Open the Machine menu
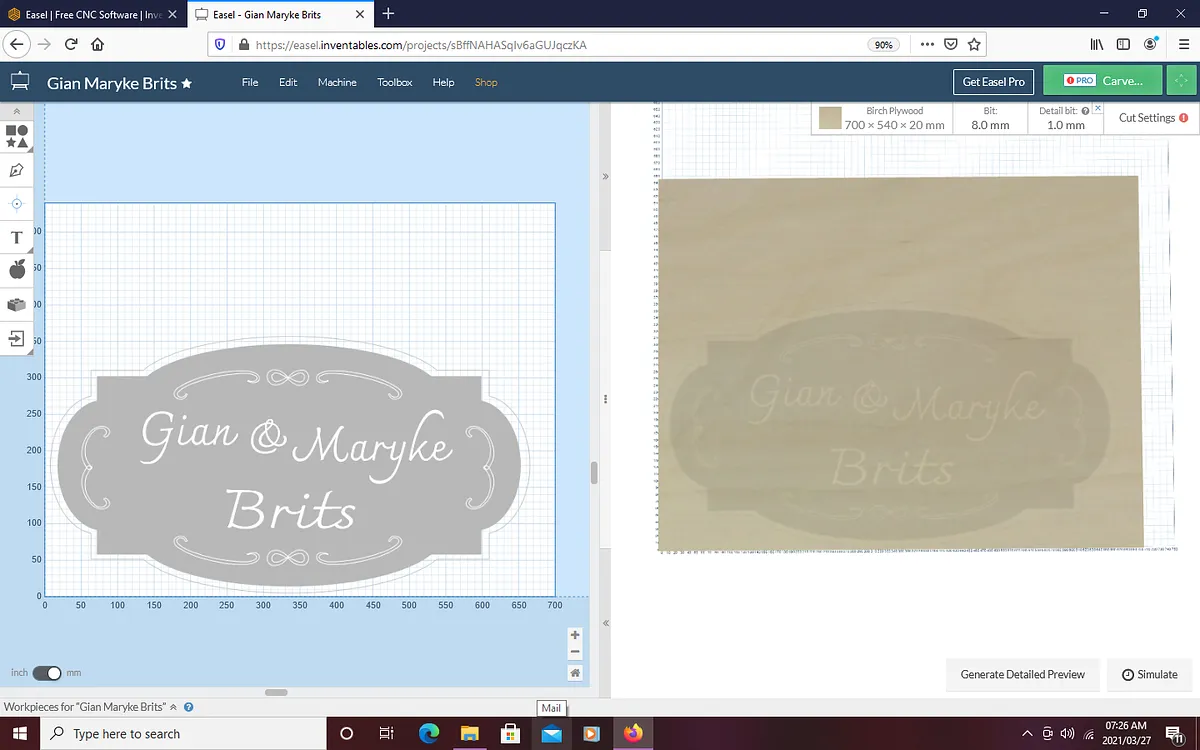Screen dimensions: 1200x750 click(337, 82)
